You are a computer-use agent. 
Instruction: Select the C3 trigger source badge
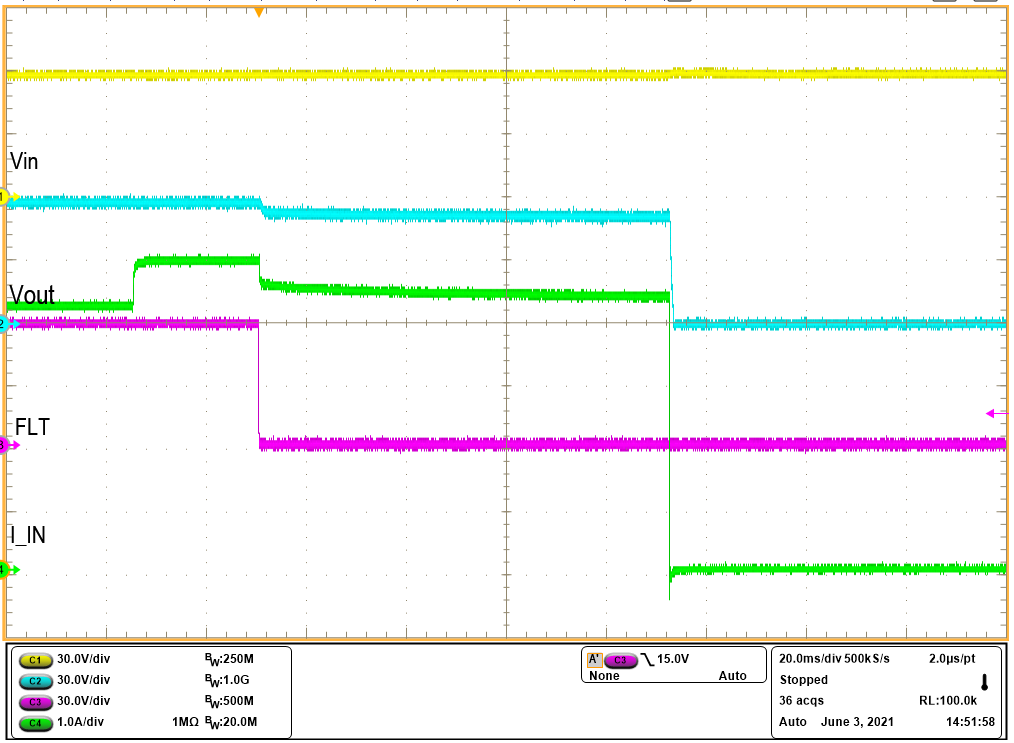click(x=622, y=658)
